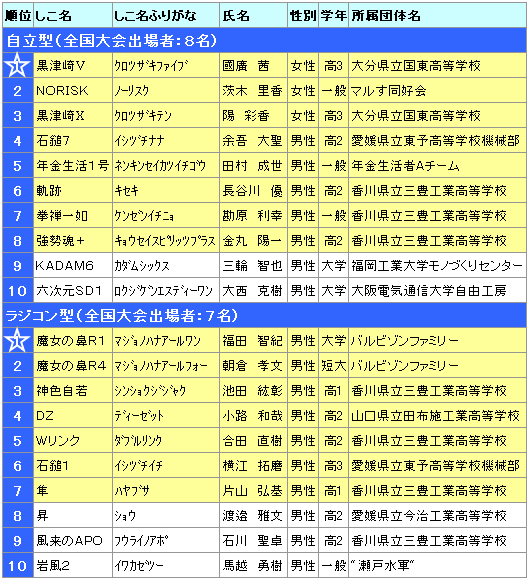This screenshot has width=529, height=580.
Task: Click the robot name NORISK
Action: [x=62, y=91]
